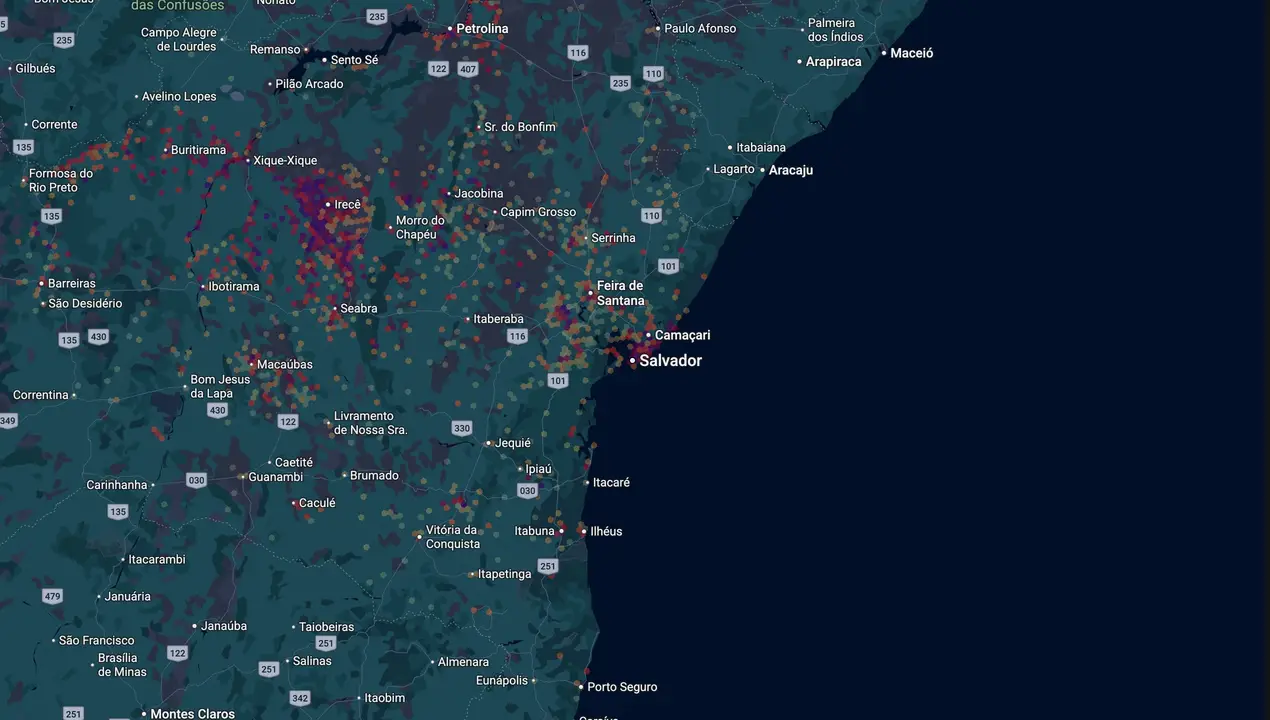
Task: Click the Carinhanha label
Action: [x=117, y=485]
